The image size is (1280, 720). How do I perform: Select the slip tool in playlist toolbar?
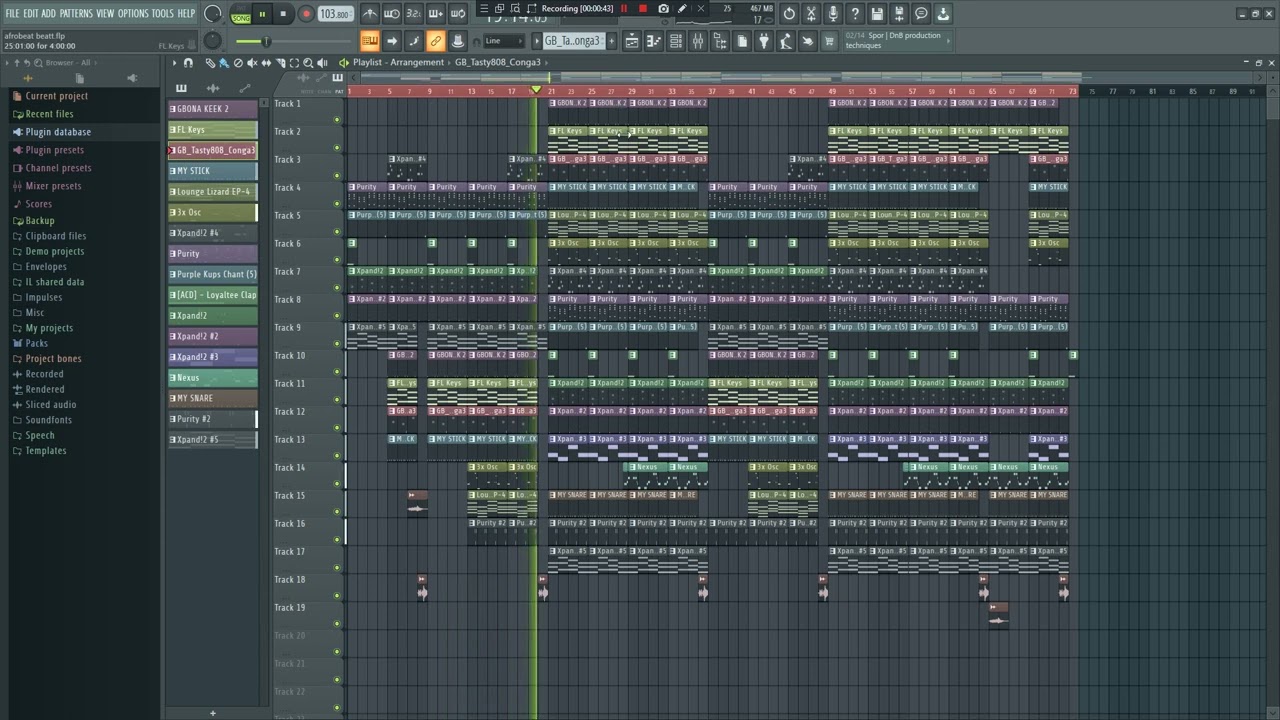(x=266, y=62)
